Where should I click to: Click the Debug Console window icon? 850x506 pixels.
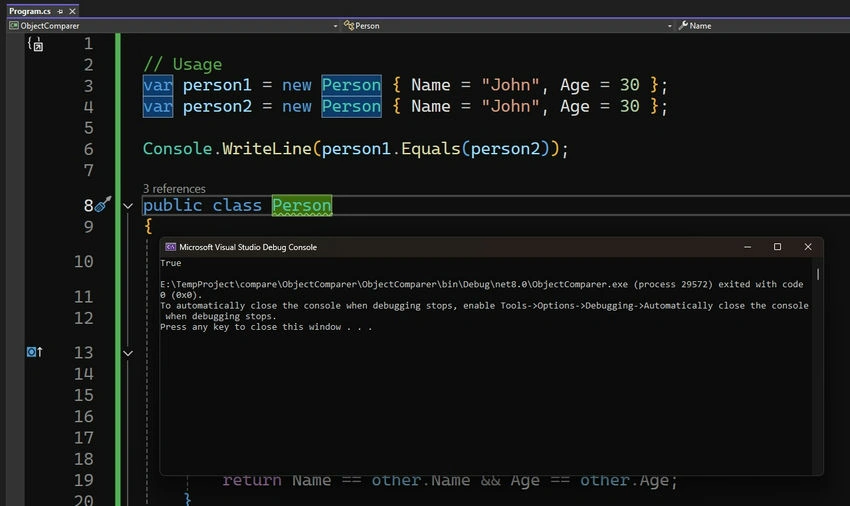point(170,247)
